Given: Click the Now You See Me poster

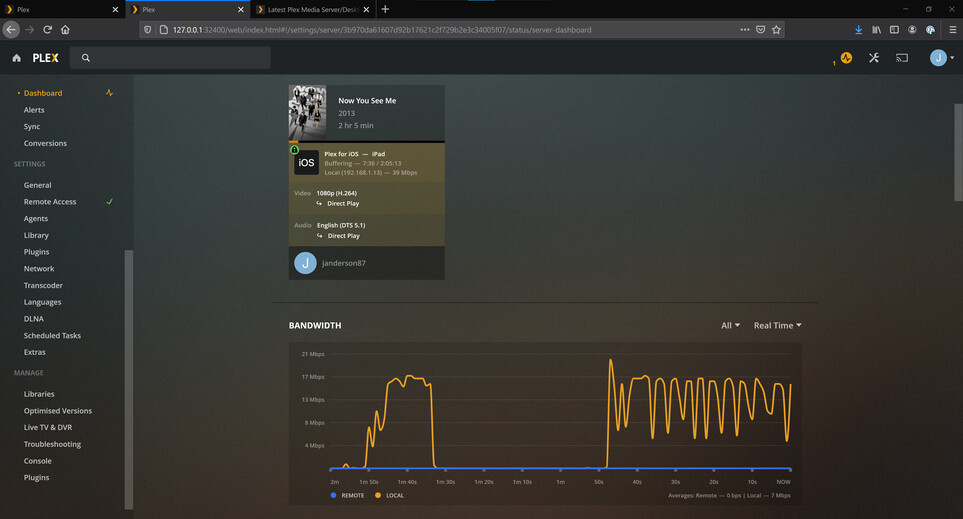Looking at the screenshot, I should point(308,112).
